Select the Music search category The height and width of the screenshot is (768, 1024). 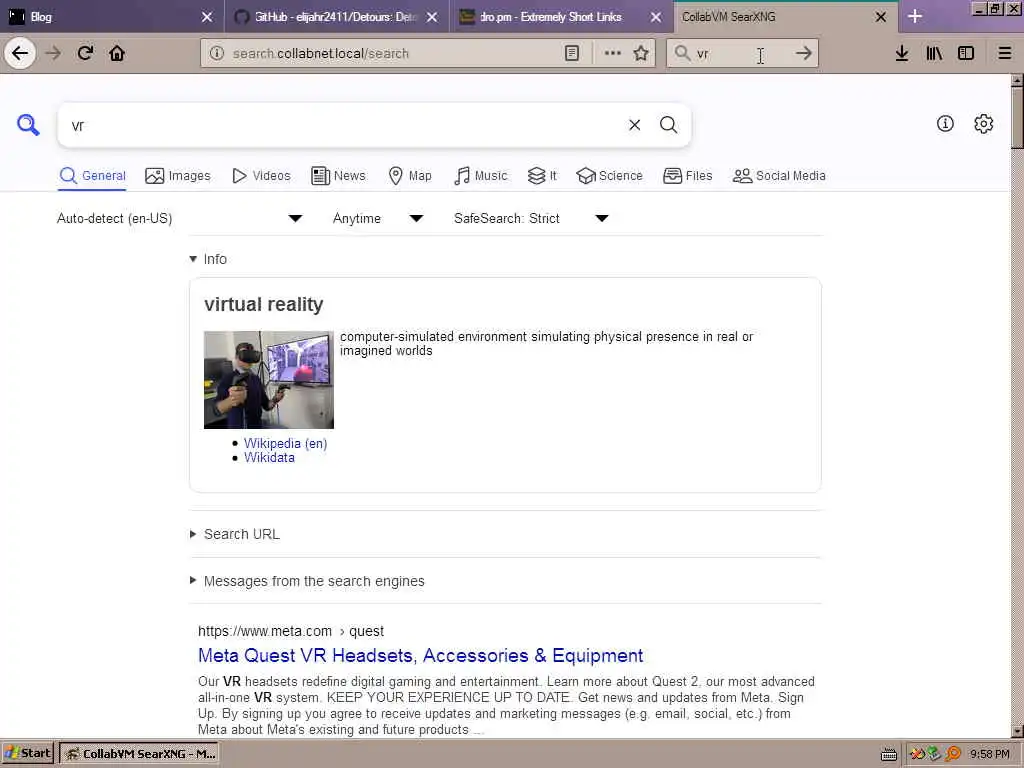coord(480,176)
